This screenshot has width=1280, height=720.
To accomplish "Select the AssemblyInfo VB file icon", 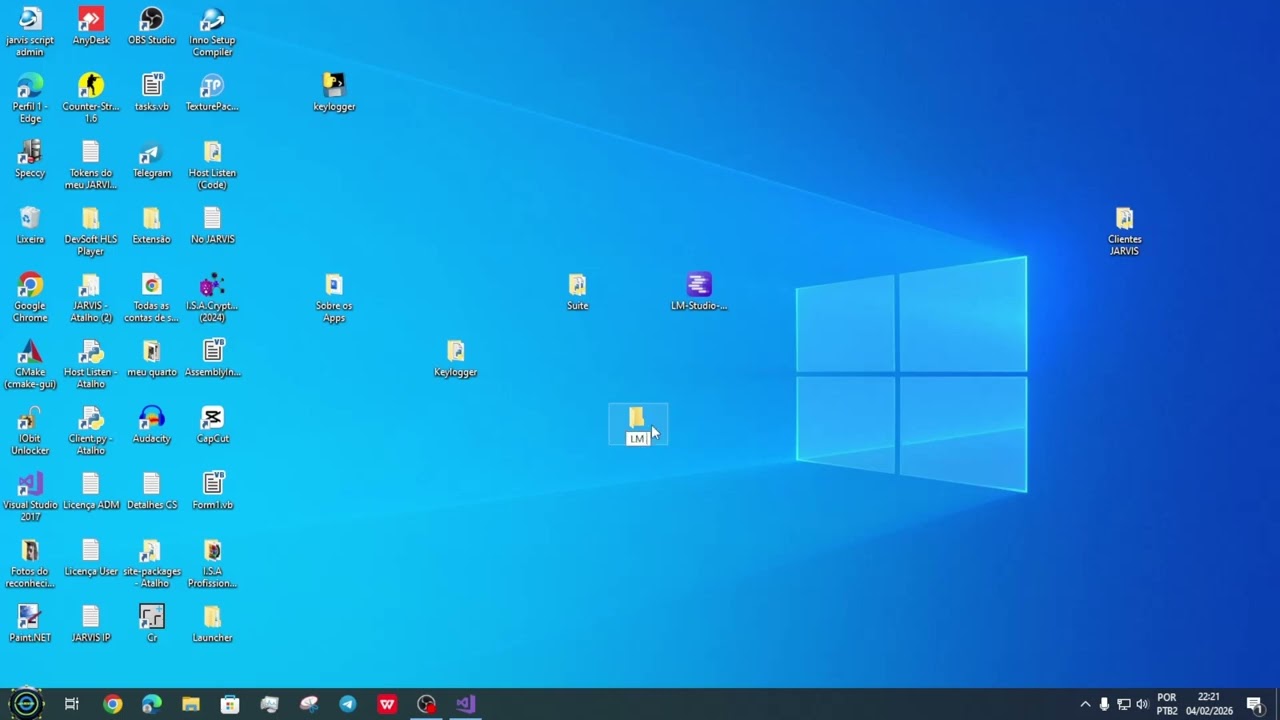I will coord(212,358).
